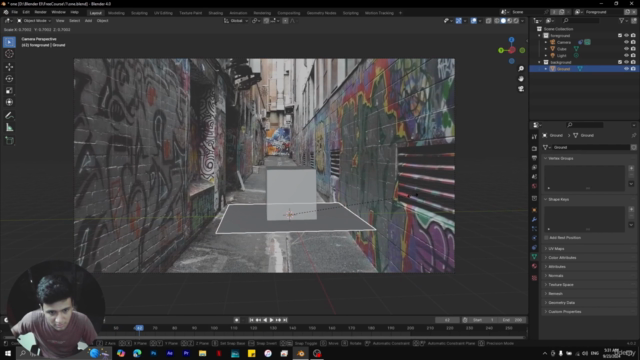Hide the Ground object in outliner
Viewport: 640px width, 360px height.
pyautogui.click(x=626, y=69)
